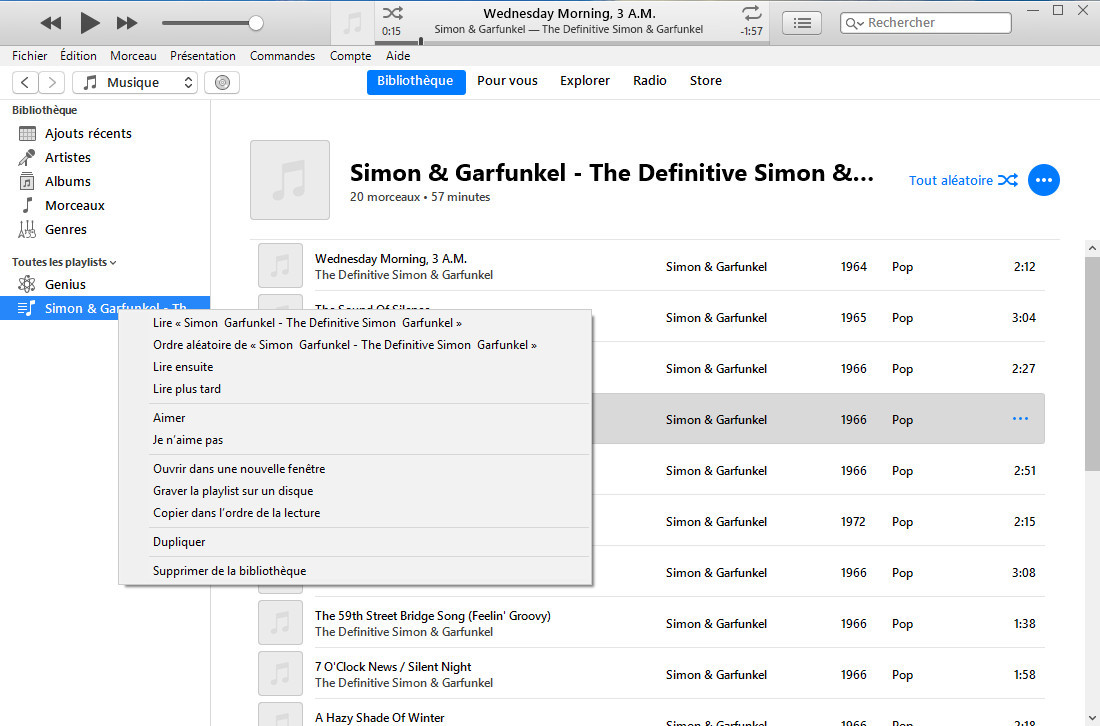1100x726 pixels.
Task: Switch to the Bibliothèque tab
Action: click(x=415, y=81)
